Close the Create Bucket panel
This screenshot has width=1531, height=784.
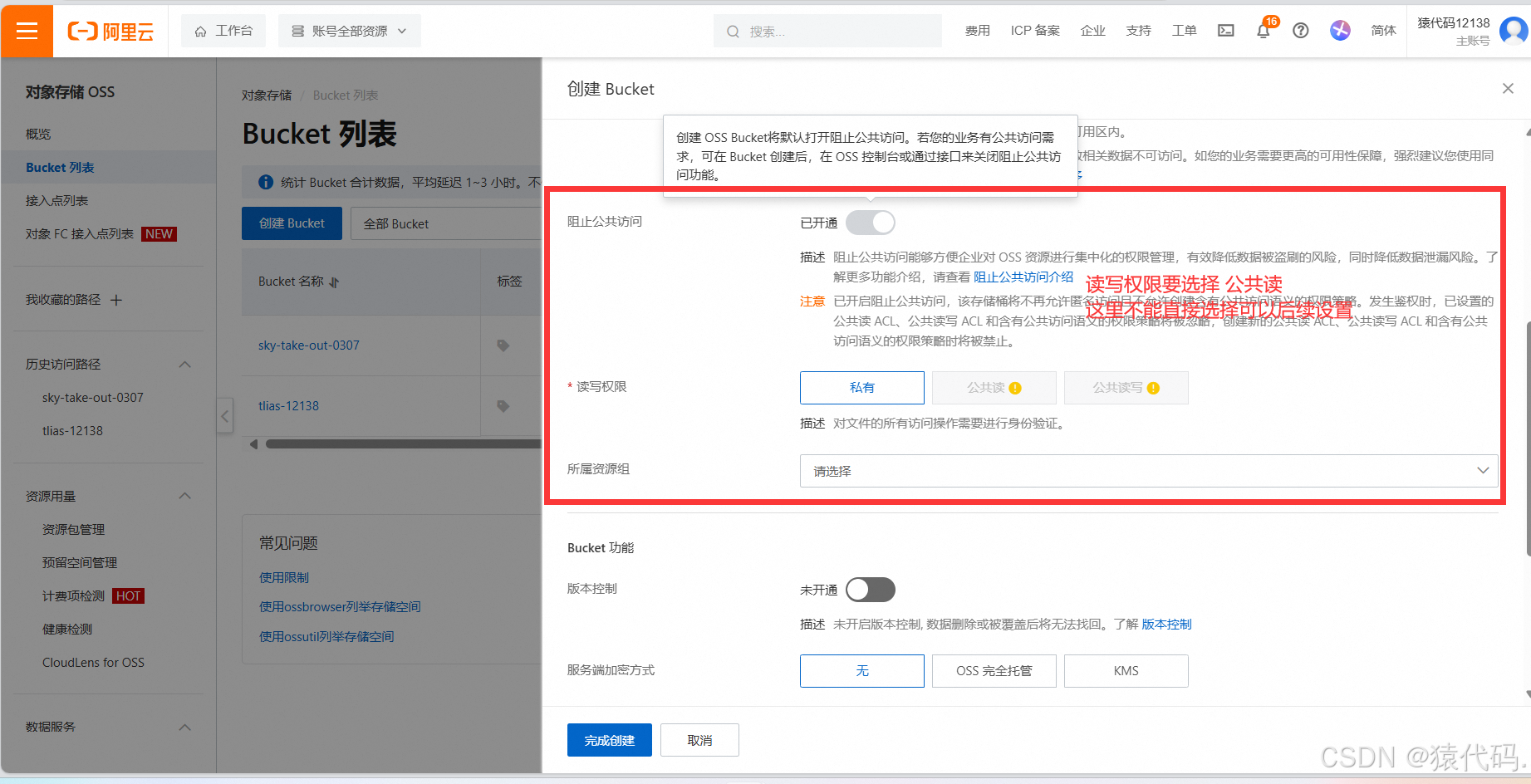click(1508, 88)
